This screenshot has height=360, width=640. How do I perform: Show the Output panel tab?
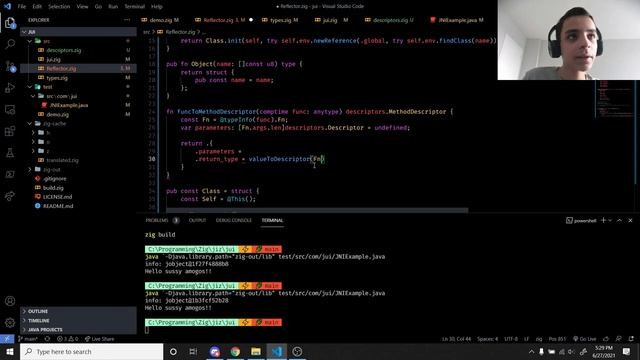click(197, 220)
